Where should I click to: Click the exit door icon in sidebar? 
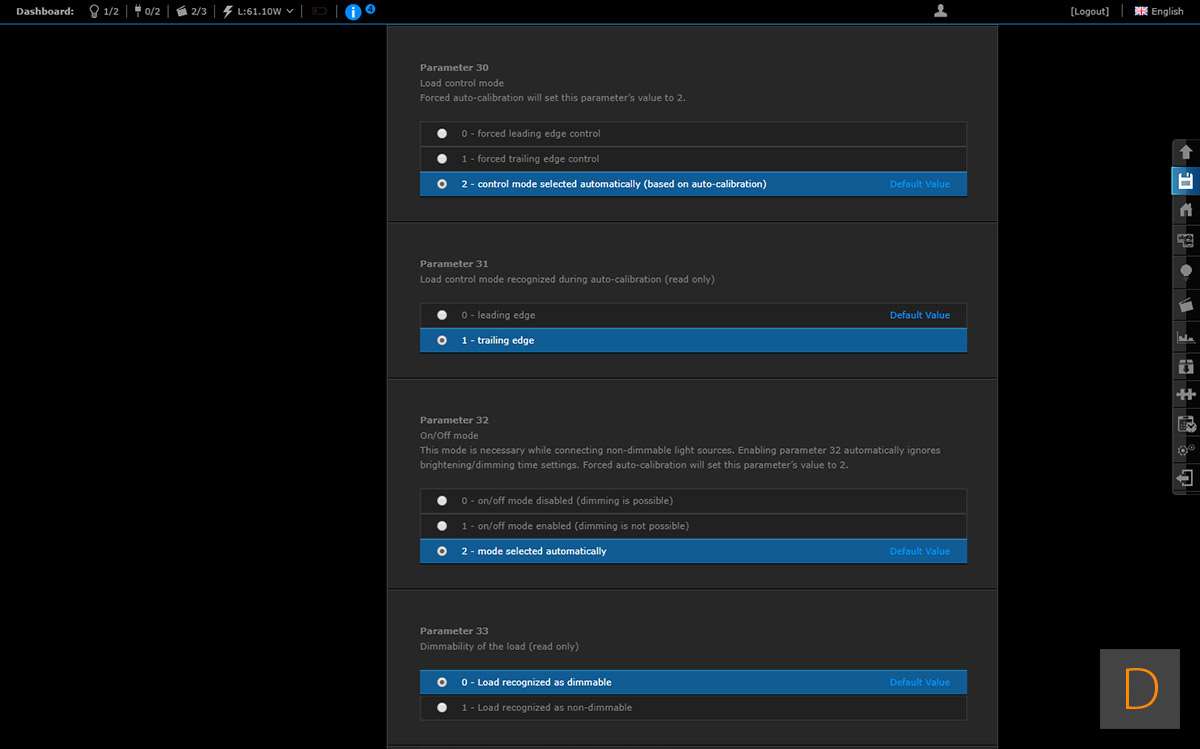click(1186, 479)
